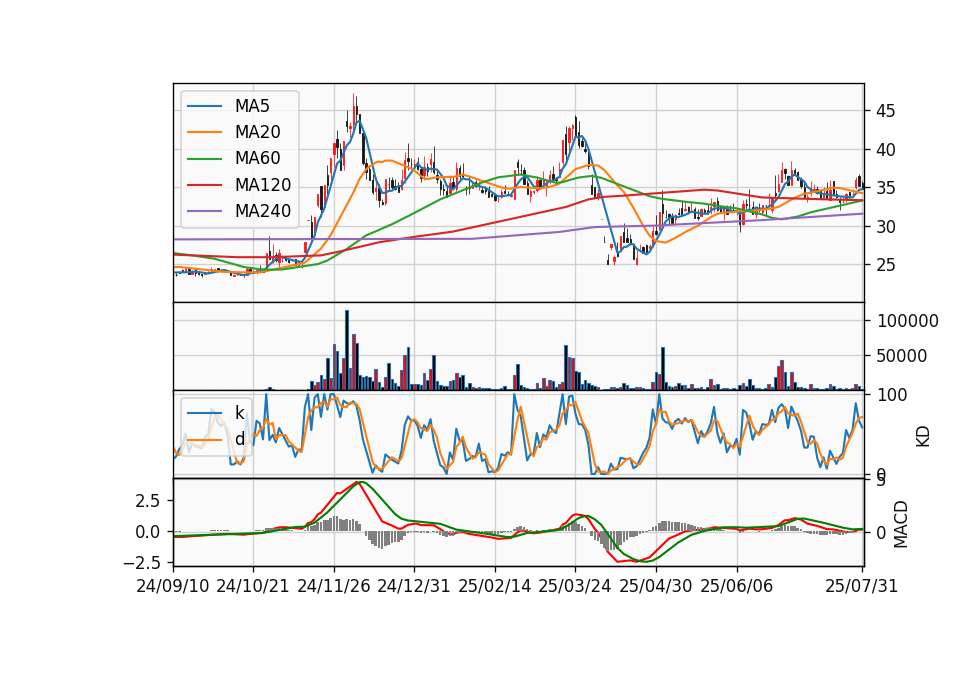Click the MACD axis title
The width and height of the screenshot is (960, 690).
[x=901, y=524]
